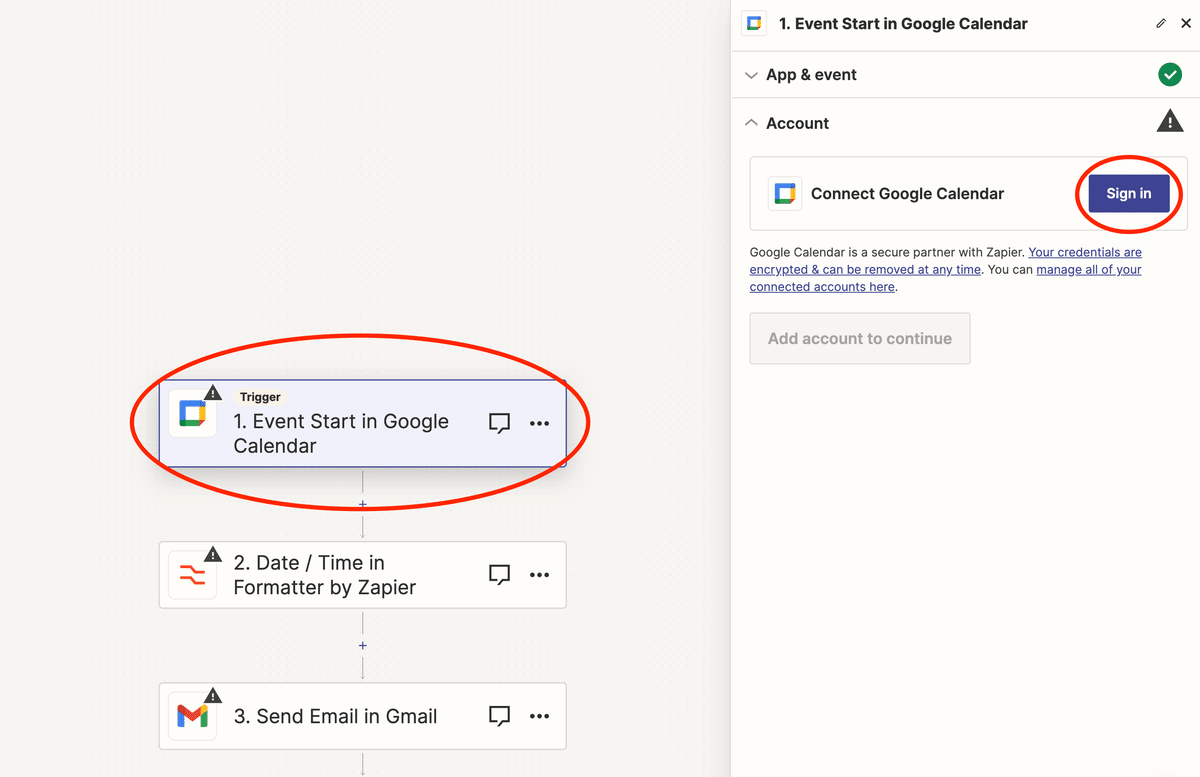1200x777 pixels.
Task: Click the Account warning triangle icon
Action: [1169, 122]
